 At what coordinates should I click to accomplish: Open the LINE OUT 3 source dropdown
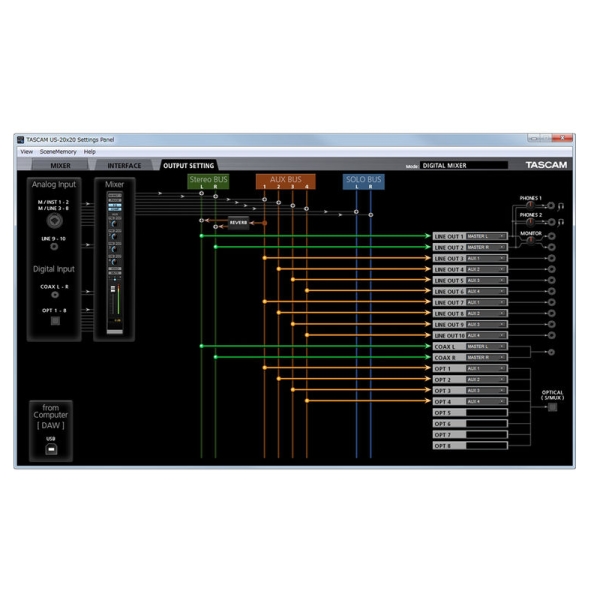pyautogui.click(x=486, y=258)
